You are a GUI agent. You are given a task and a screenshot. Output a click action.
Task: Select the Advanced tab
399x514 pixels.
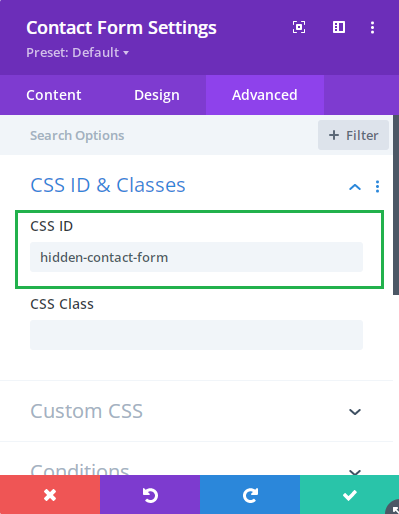265,95
